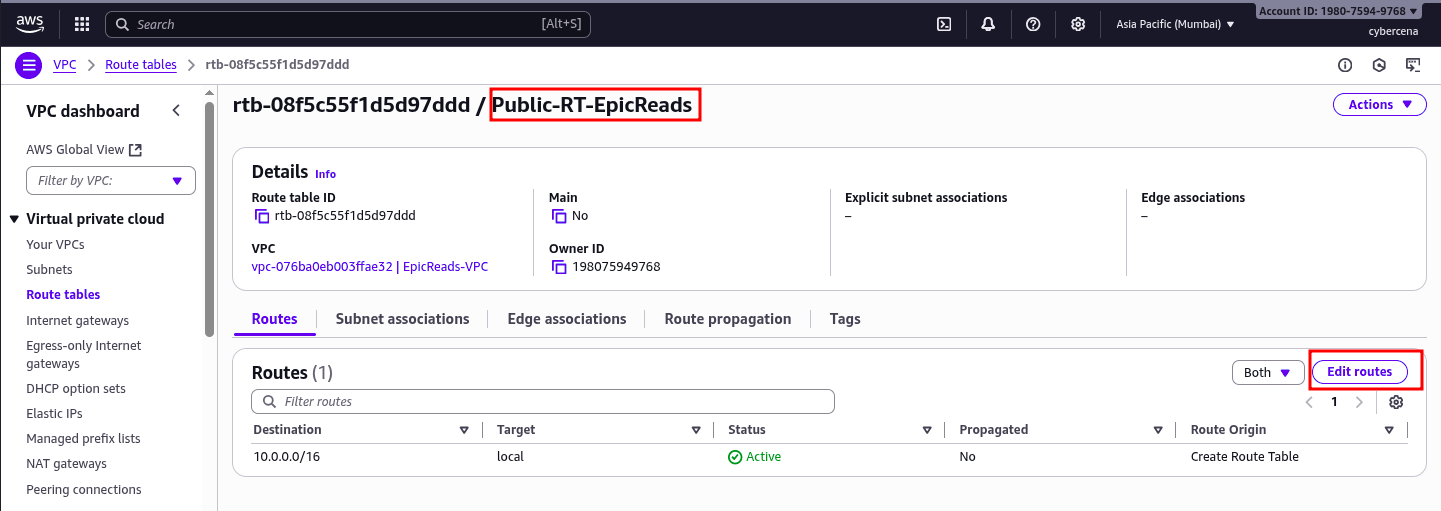Screen dimensions: 1441x511
Task: Go to the next routes page
Action: coord(1358,402)
